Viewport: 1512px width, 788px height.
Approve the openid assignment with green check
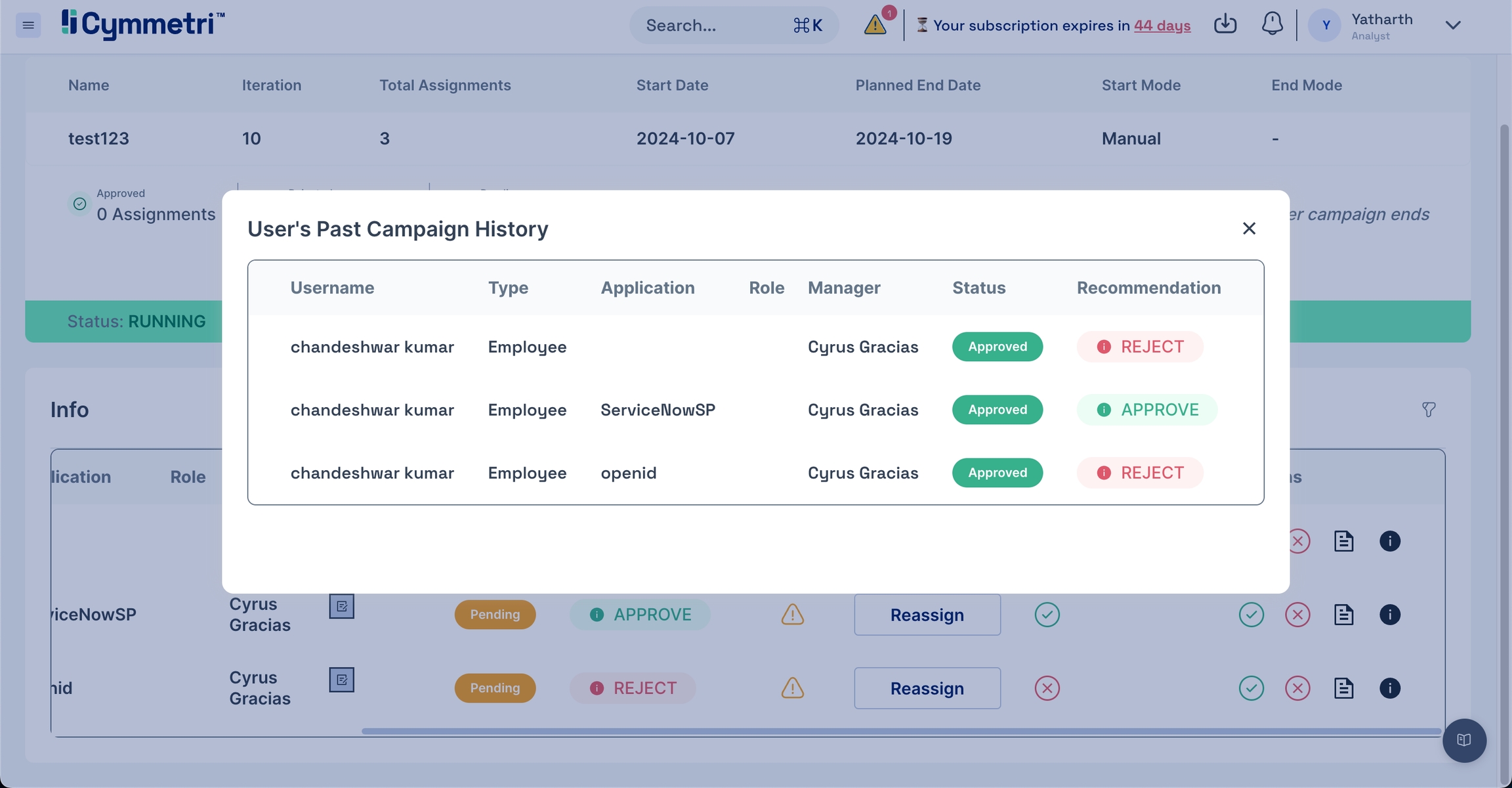1251,688
